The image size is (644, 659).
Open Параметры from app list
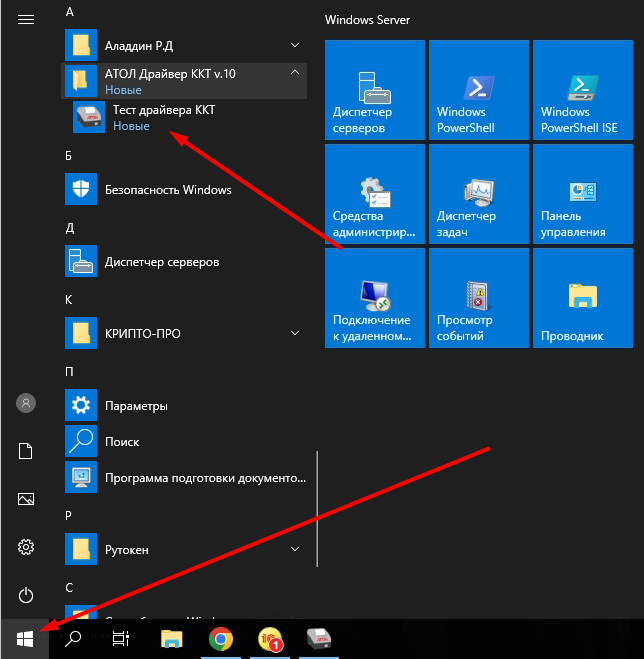point(135,406)
